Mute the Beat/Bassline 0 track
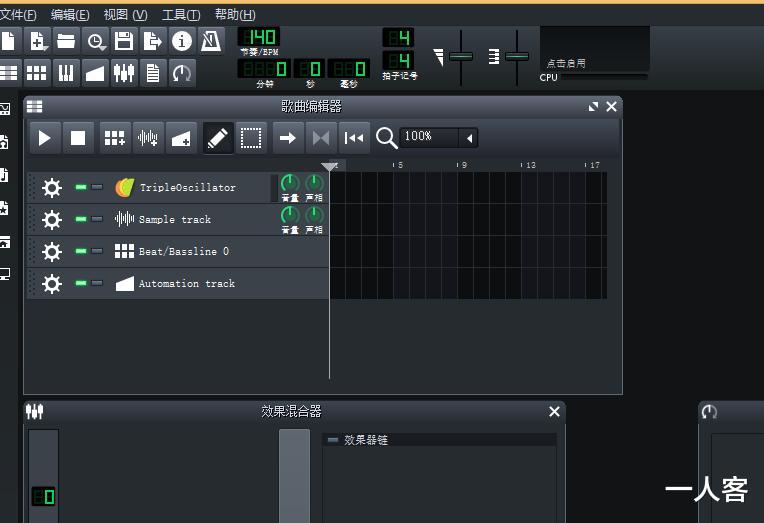This screenshot has height=523, width=764. [81, 251]
